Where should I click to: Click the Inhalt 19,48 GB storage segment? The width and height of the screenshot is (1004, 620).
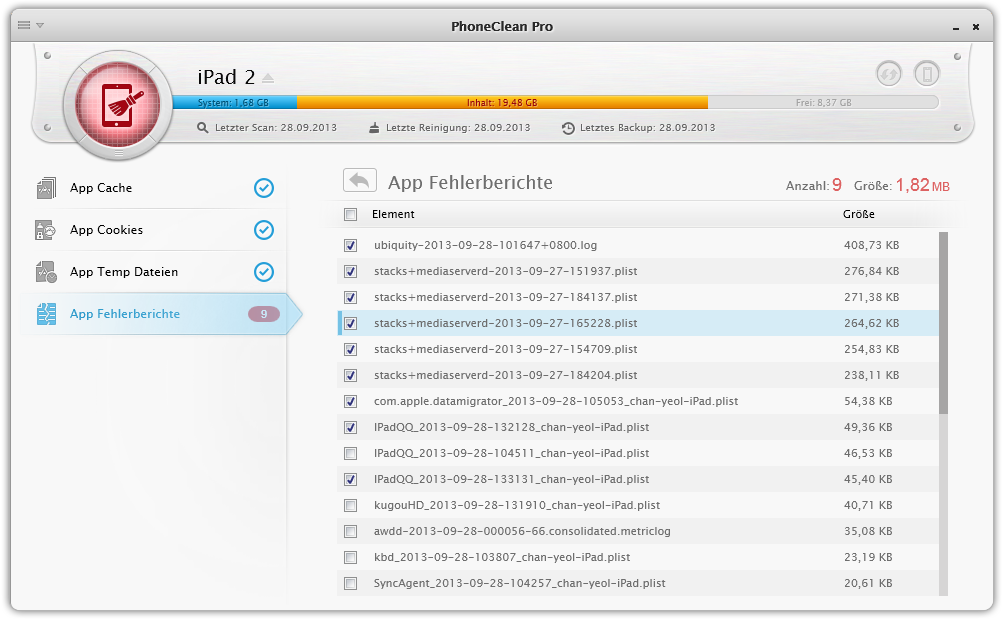tap(502, 102)
